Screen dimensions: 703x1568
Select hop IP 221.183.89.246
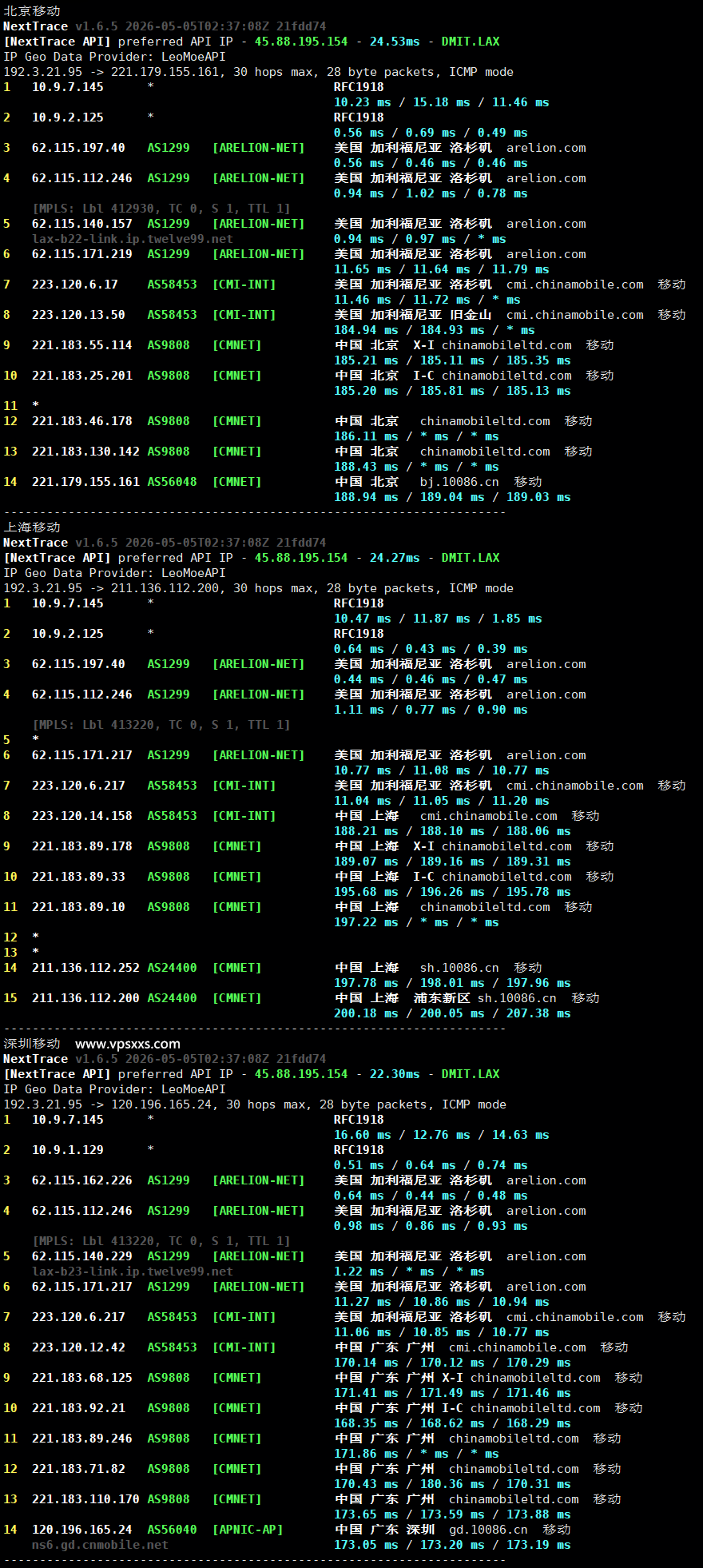(82, 1439)
